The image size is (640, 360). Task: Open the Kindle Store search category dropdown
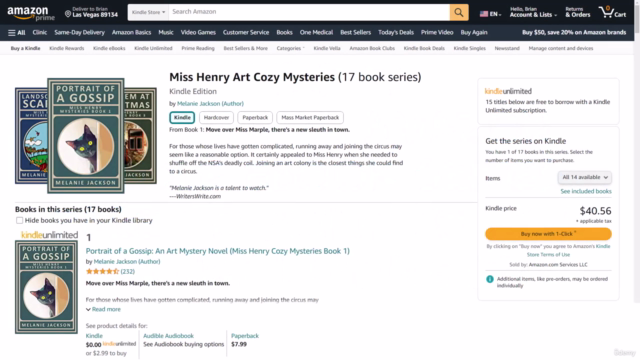point(149,12)
